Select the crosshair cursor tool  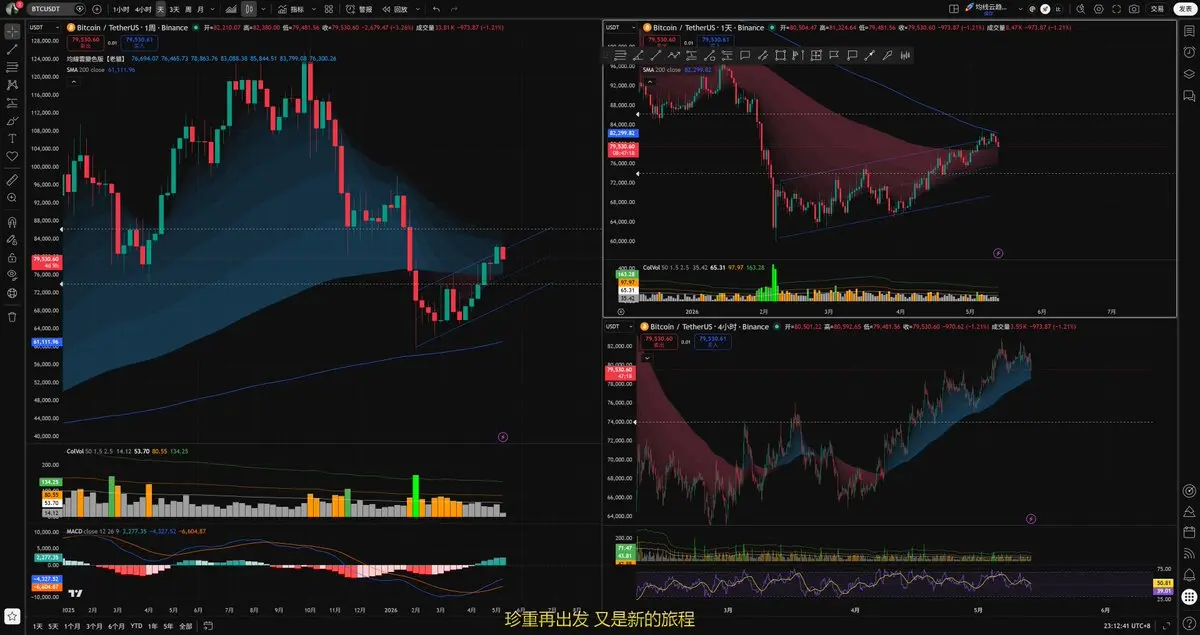tap(12, 31)
